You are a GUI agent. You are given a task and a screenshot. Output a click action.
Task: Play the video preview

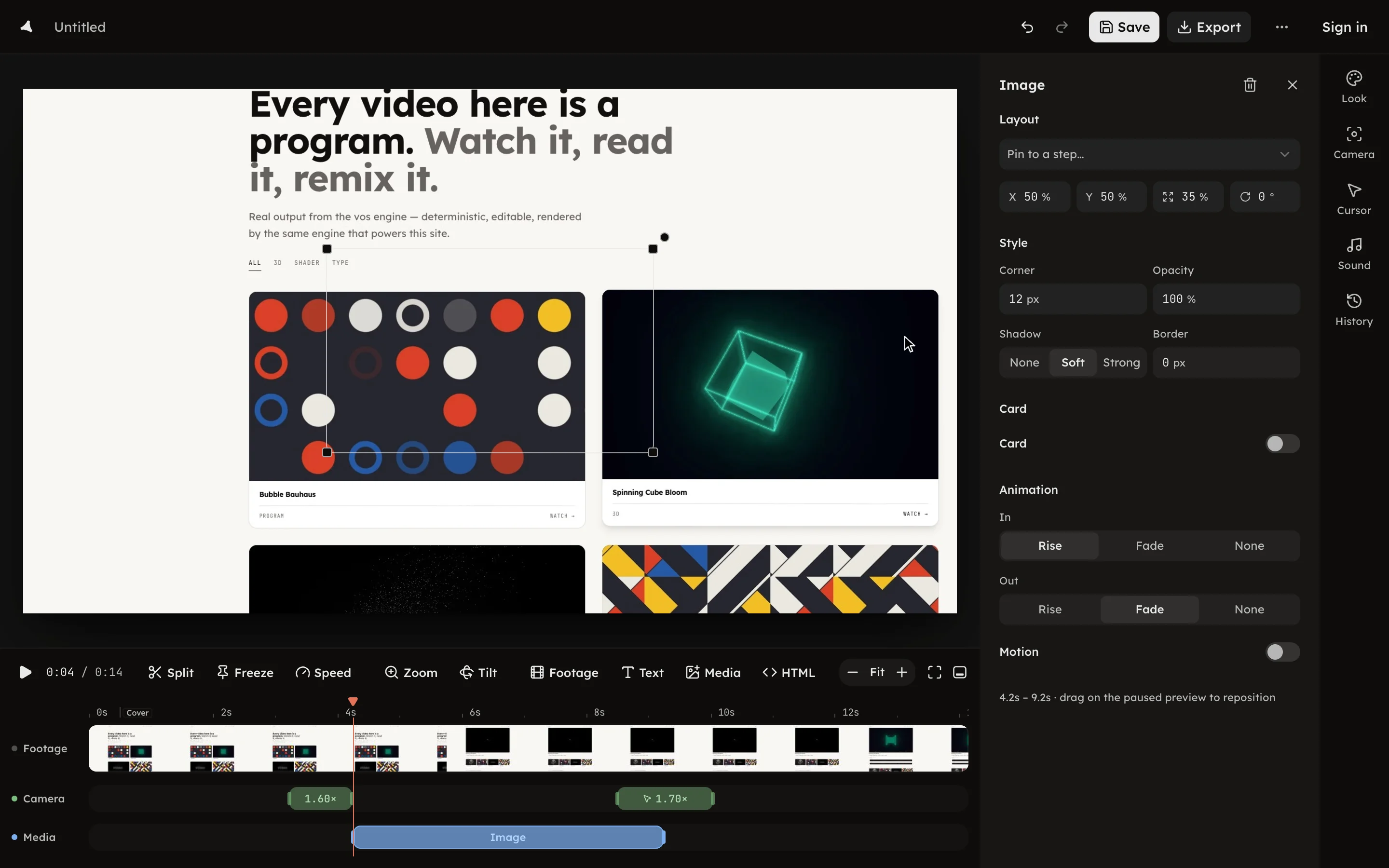(x=25, y=672)
